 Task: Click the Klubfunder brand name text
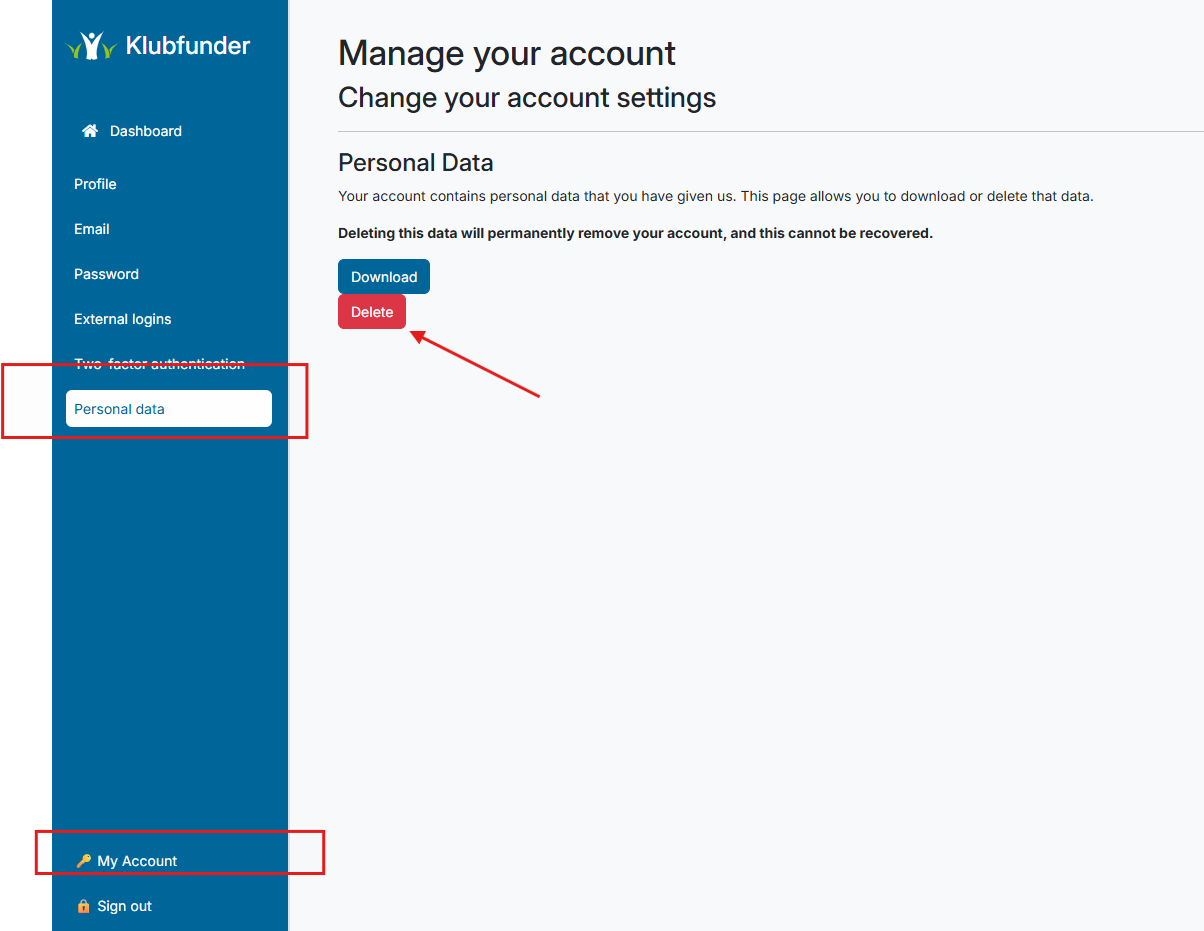click(187, 45)
